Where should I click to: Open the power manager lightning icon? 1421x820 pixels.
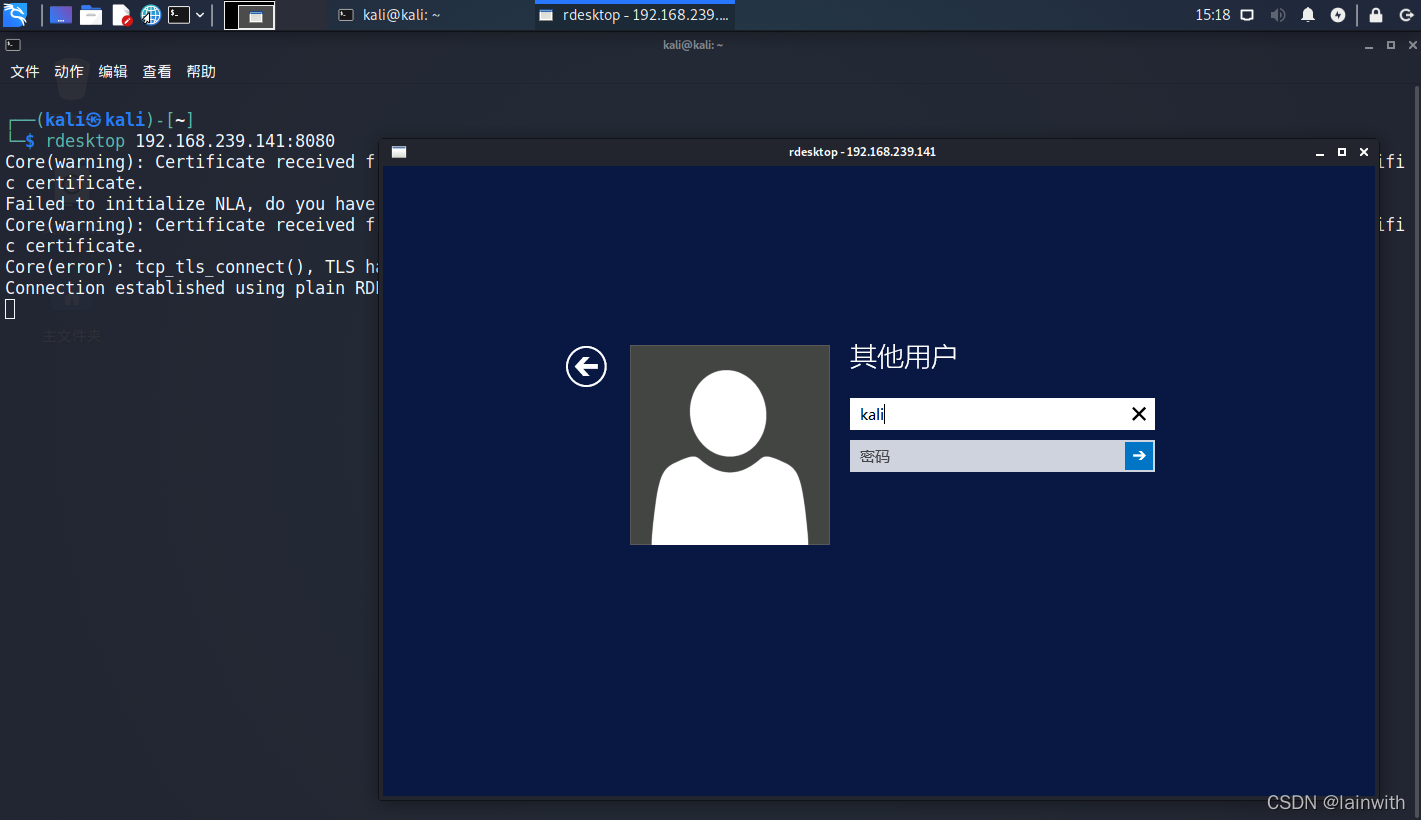[x=1338, y=15]
